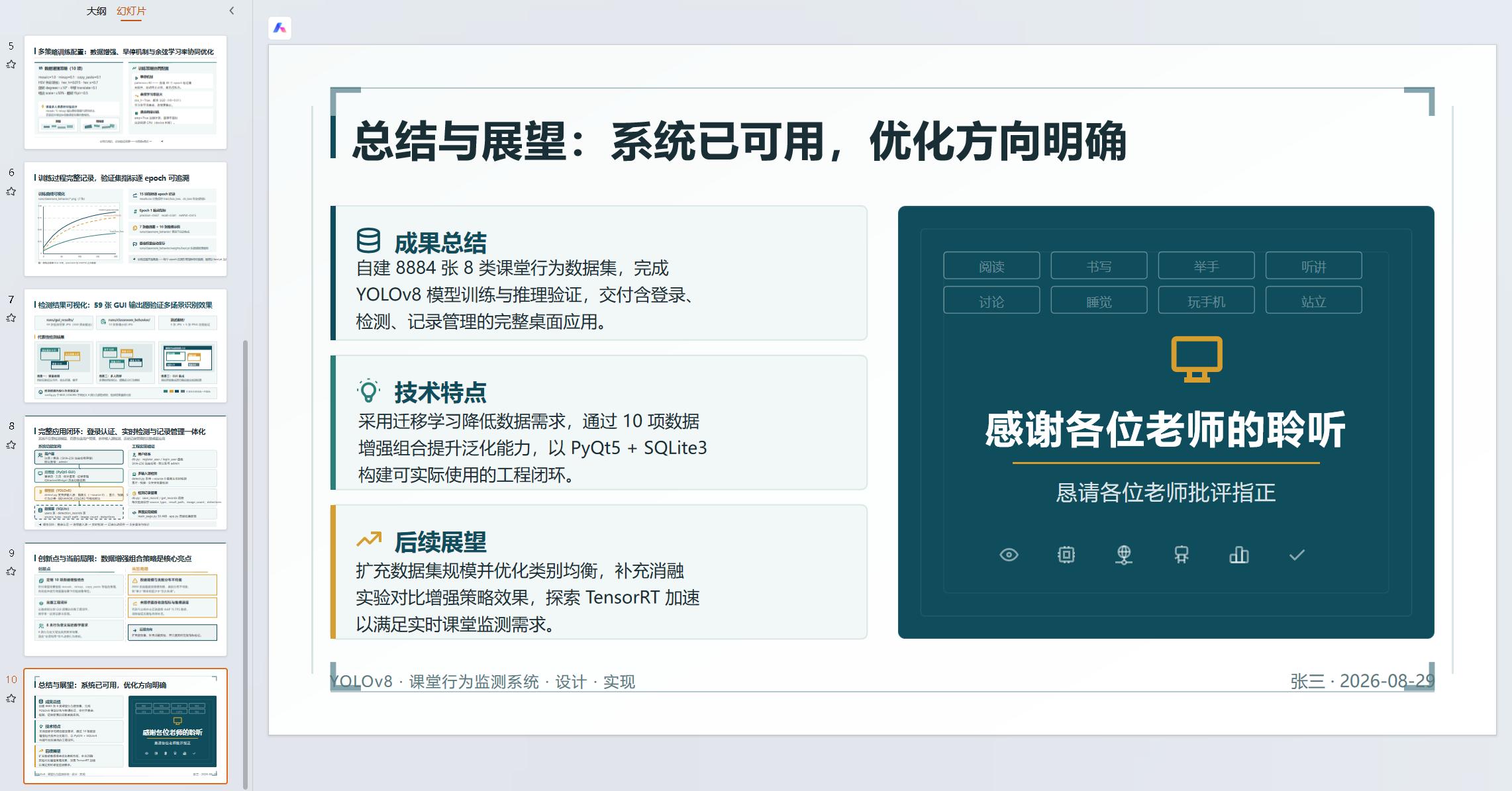Select the text 恳请各位老师批评指正
This screenshot has width=1512, height=791.
pos(1166,492)
